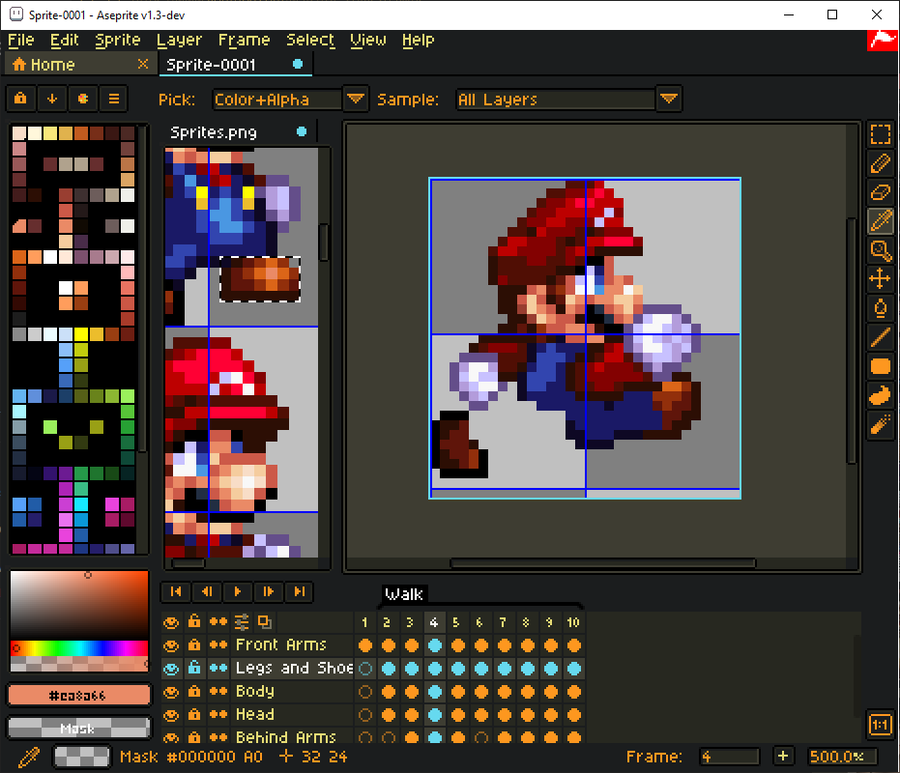The image size is (900, 773).
Task: Toggle lock for all layers in header
Action: coord(195,622)
